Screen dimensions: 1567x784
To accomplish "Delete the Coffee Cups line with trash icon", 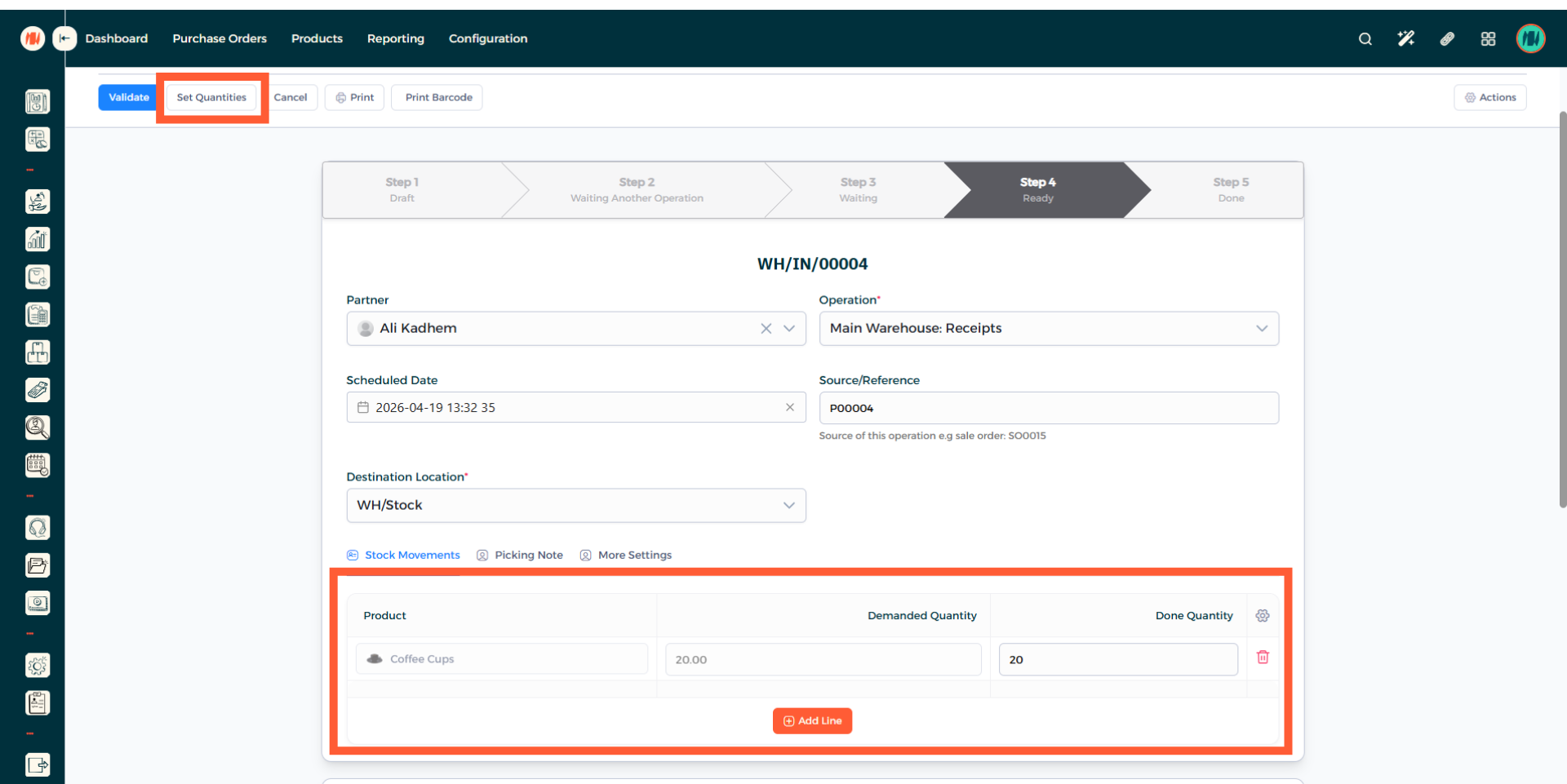I will pos(1263,658).
